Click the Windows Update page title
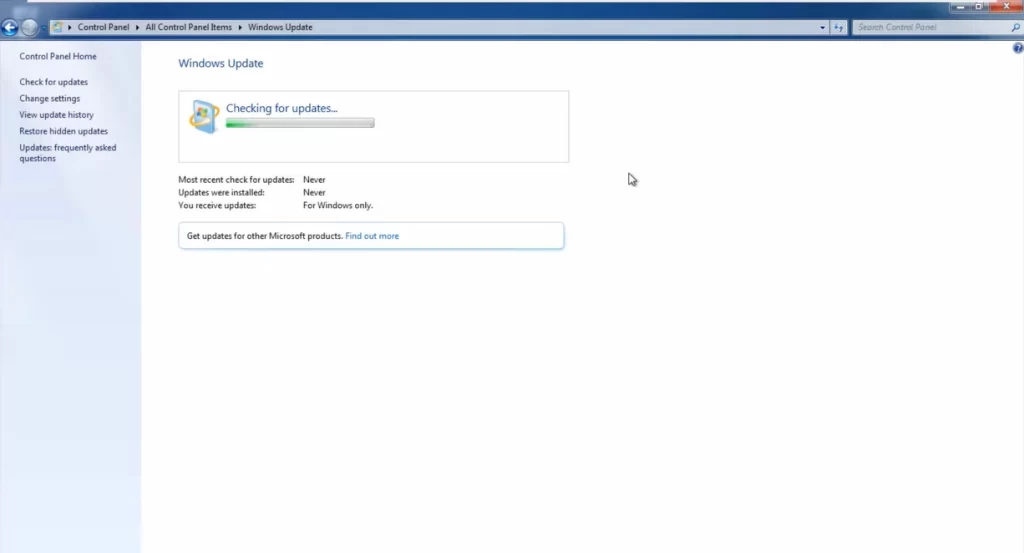Screen dimensions: 1024x553 221,63
